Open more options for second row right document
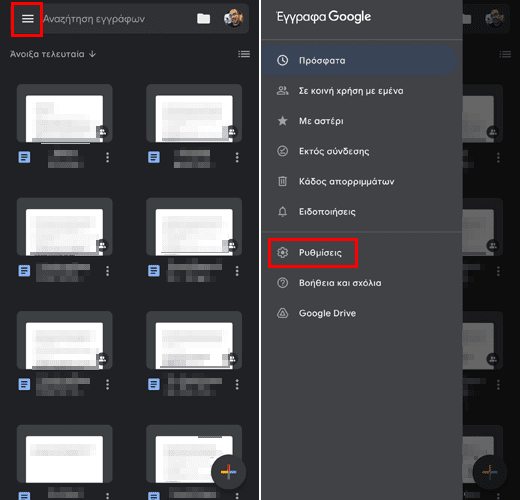The width and height of the screenshot is (520, 500). 237,271
